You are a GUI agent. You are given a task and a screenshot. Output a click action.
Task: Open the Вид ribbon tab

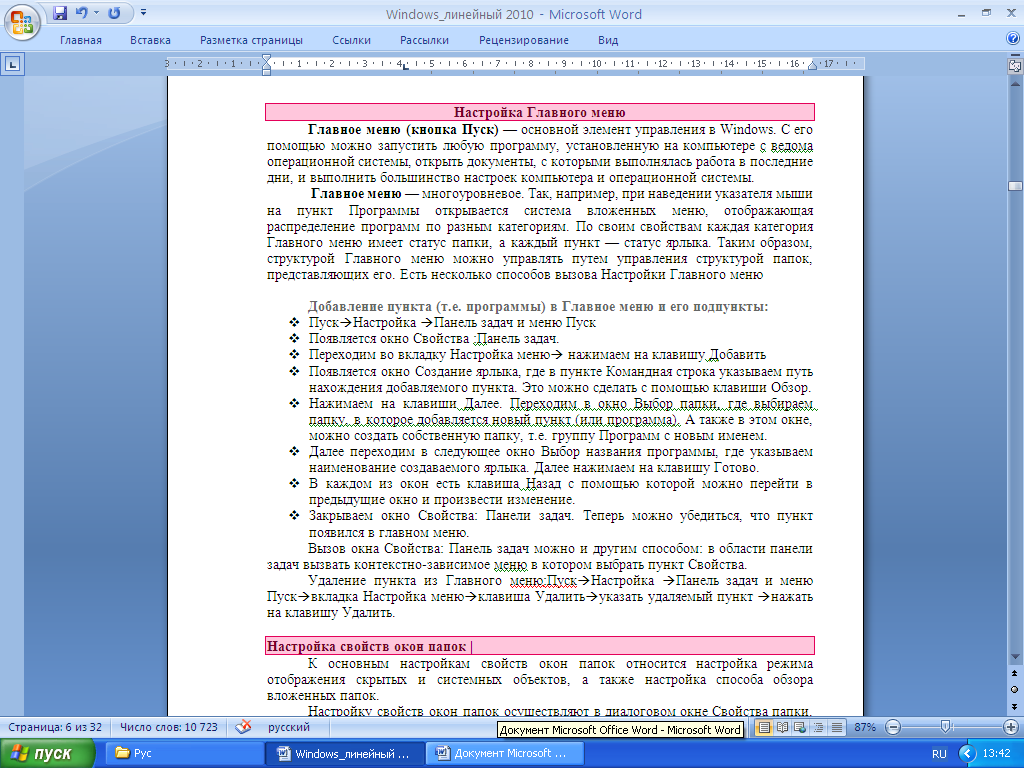(x=608, y=40)
